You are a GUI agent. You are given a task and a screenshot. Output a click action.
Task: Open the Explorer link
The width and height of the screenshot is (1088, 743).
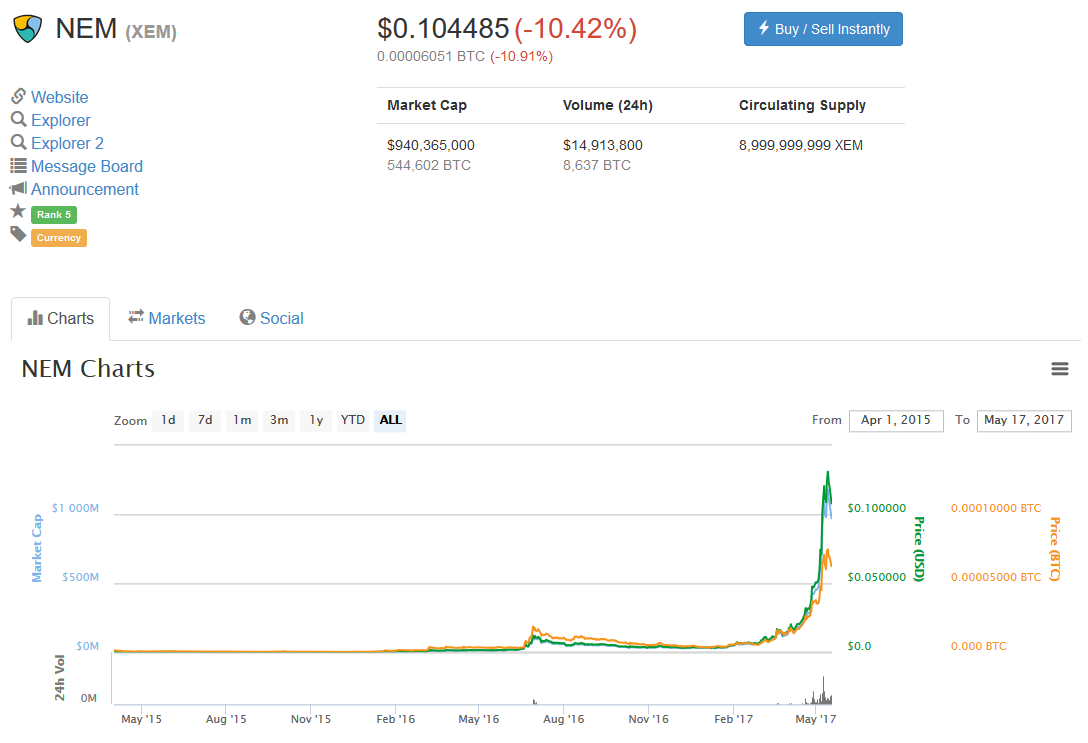(x=61, y=120)
